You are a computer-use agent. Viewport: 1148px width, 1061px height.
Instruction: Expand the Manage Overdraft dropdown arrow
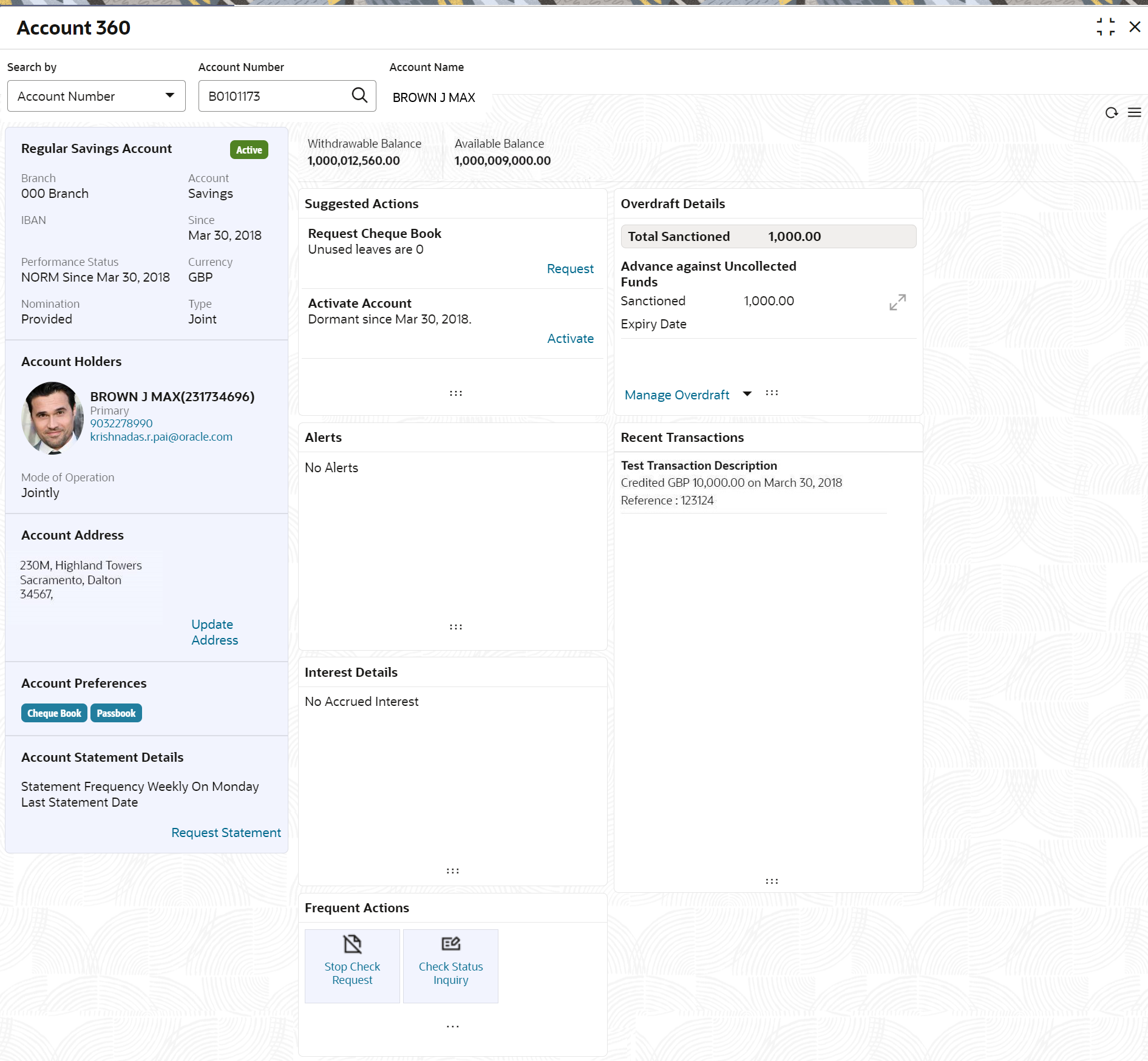747,394
